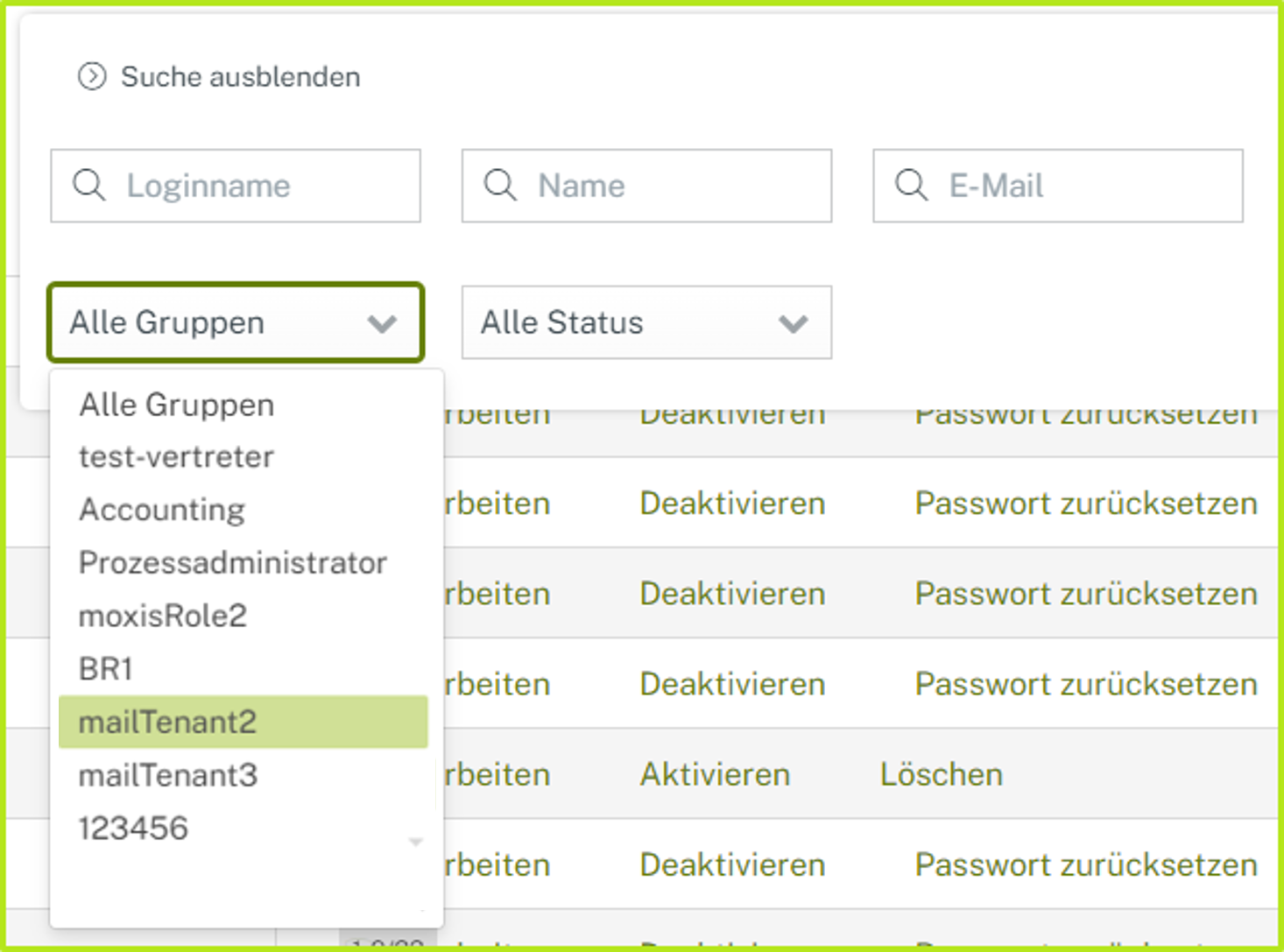This screenshot has width=1284, height=952.
Task: Pick group 123456 at the list bottom
Action: pos(133,827)
